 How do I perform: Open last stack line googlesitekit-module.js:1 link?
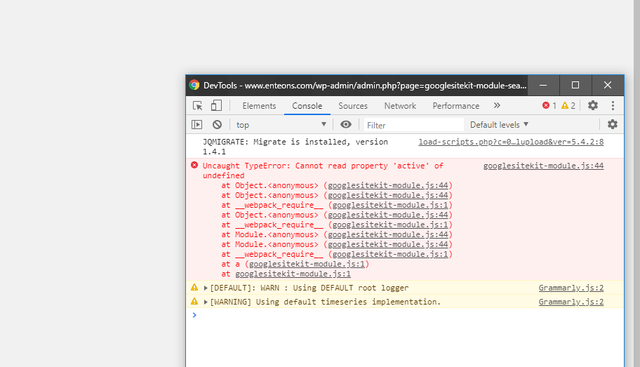point(293,274)
